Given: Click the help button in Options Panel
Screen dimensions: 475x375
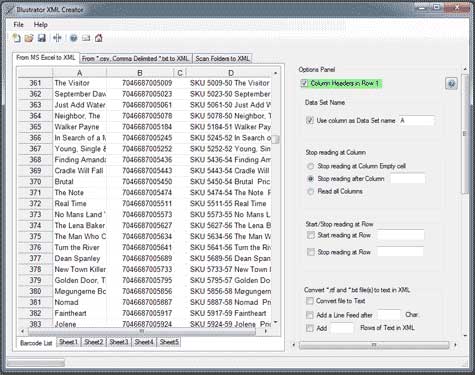Looking at the screenshot, I should [x=451, y=84].
